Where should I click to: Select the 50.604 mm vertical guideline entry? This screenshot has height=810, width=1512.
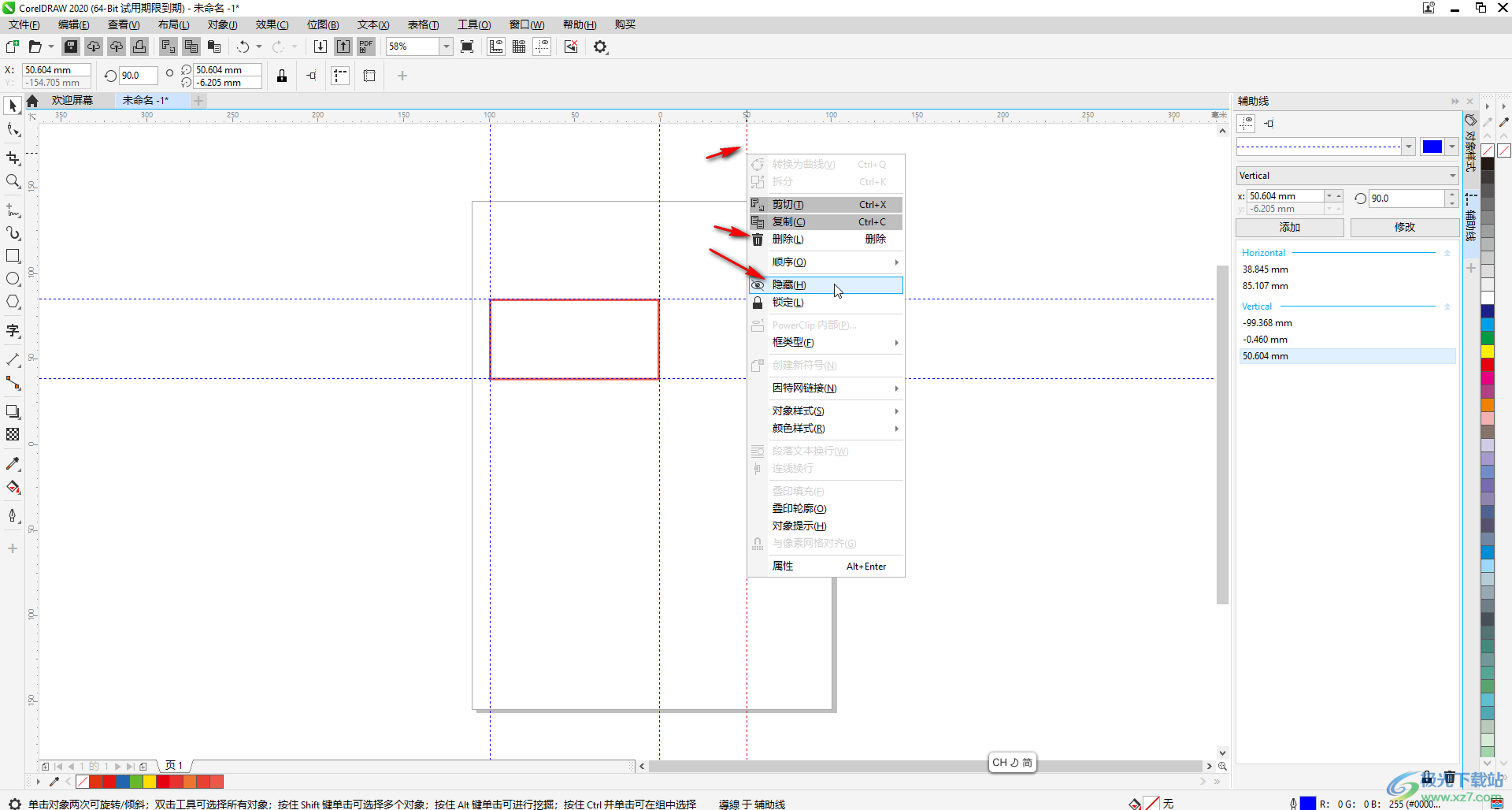point(1347,356)
